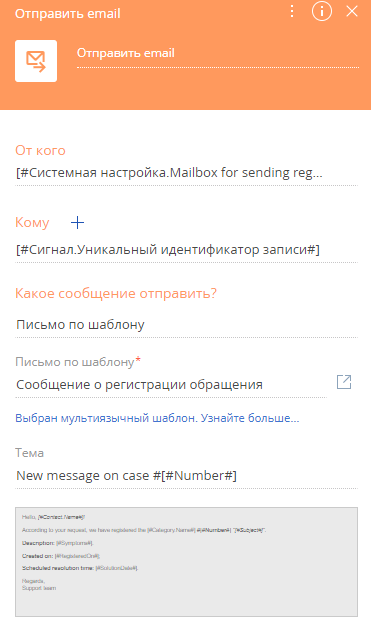Click the info icon in header
The image size is (371, 618).
[322, 11]
